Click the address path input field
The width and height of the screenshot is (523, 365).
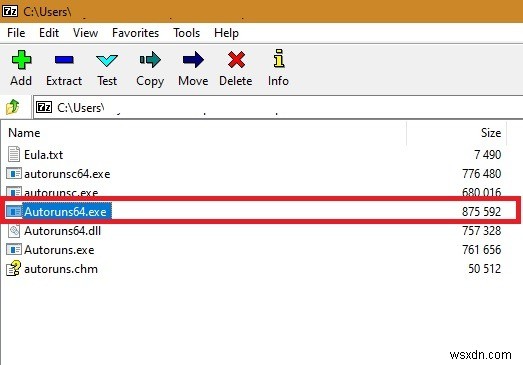[278, 107]
